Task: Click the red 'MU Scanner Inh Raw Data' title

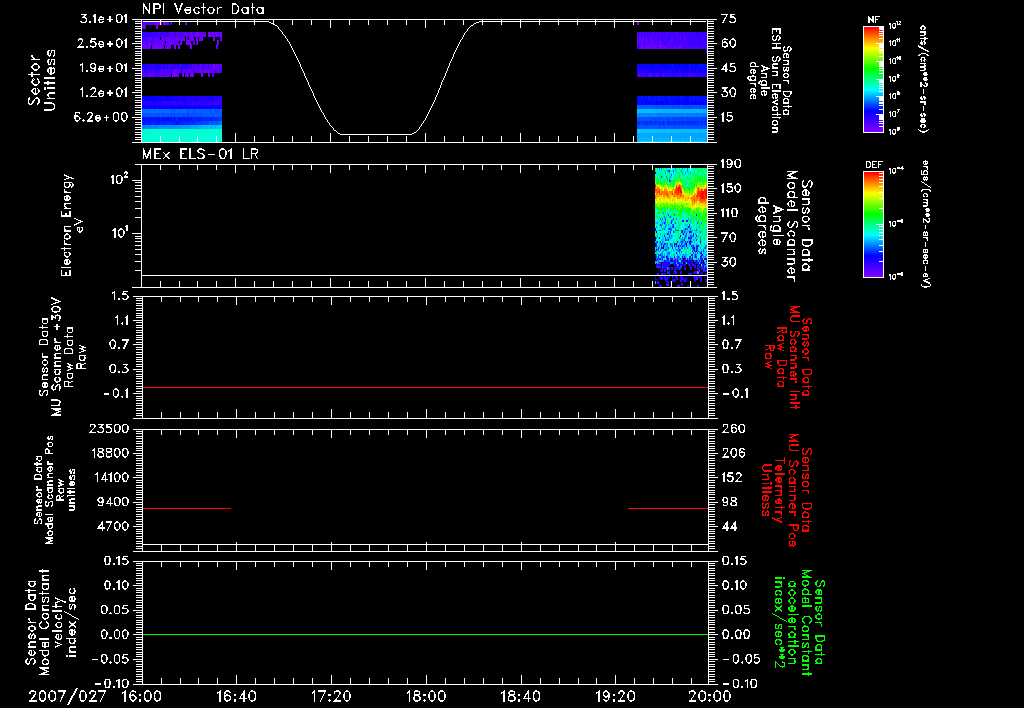Action: (x=788, y=357)
